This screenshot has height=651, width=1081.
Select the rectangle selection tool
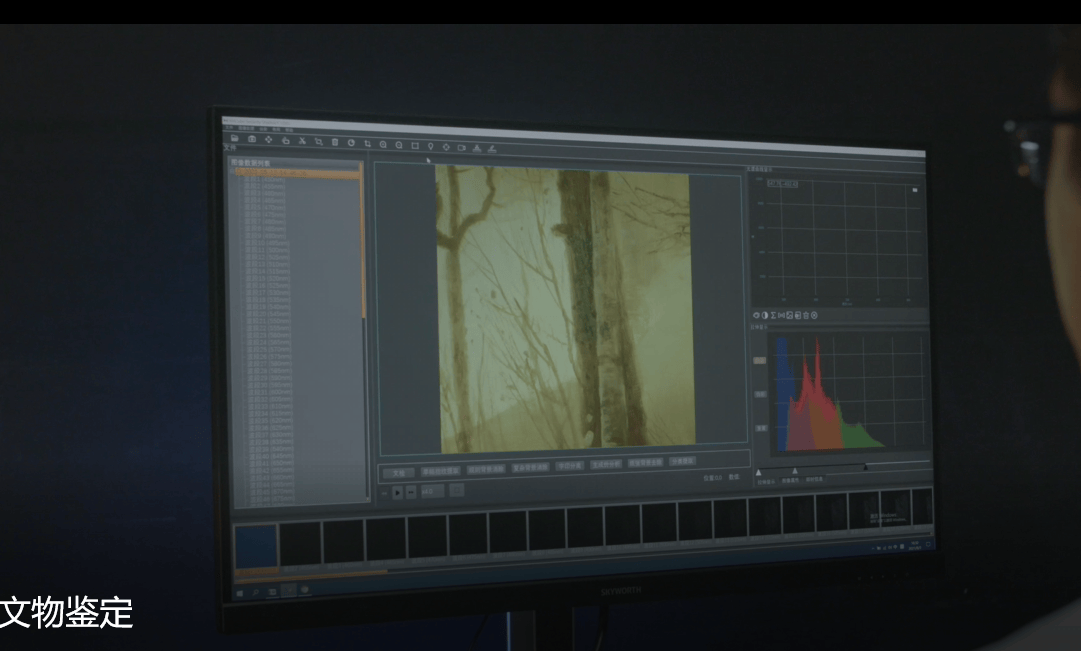415,146
